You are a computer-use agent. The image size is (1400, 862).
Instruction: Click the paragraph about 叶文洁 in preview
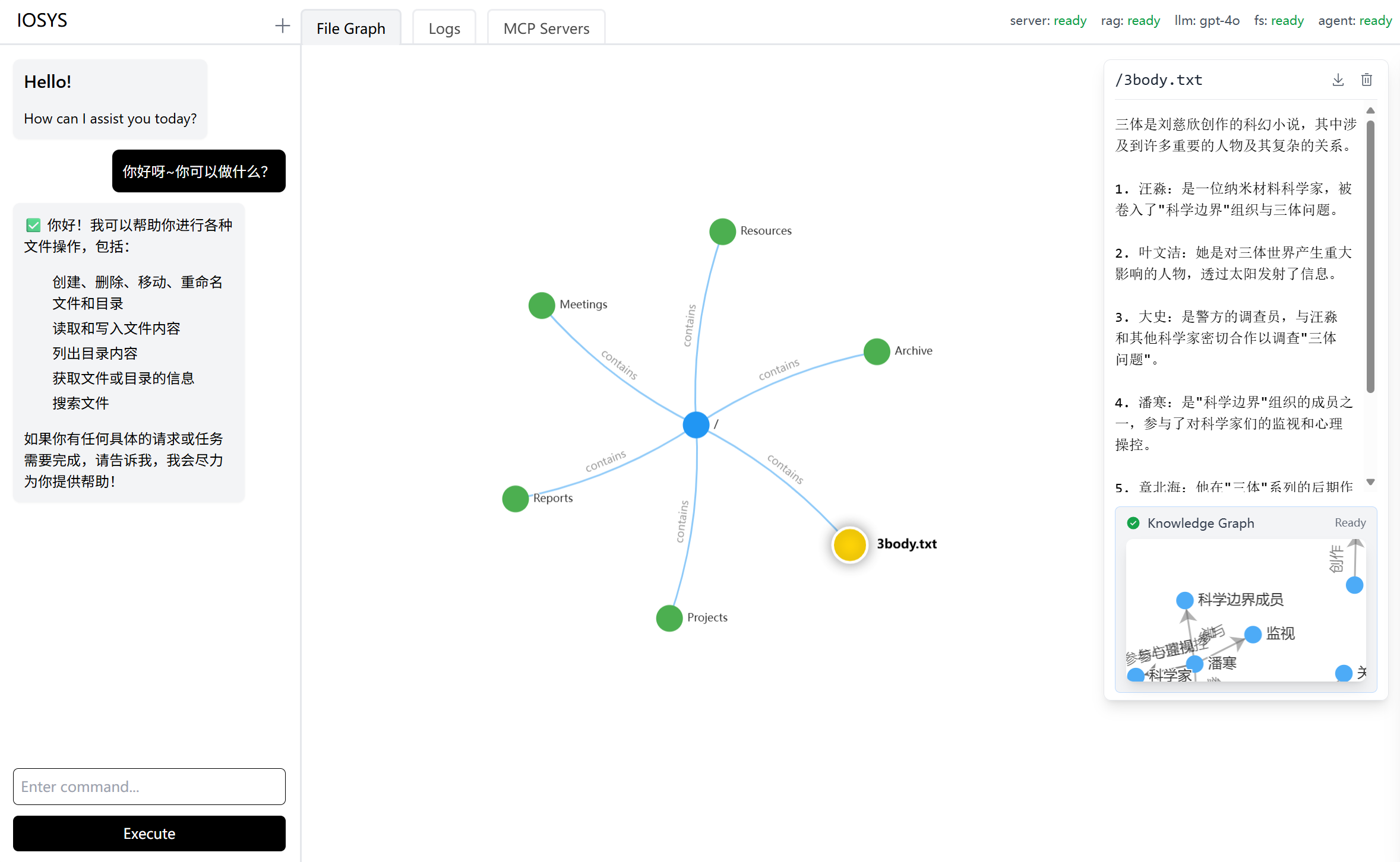pyautogui.click(x=1233, y=263)
